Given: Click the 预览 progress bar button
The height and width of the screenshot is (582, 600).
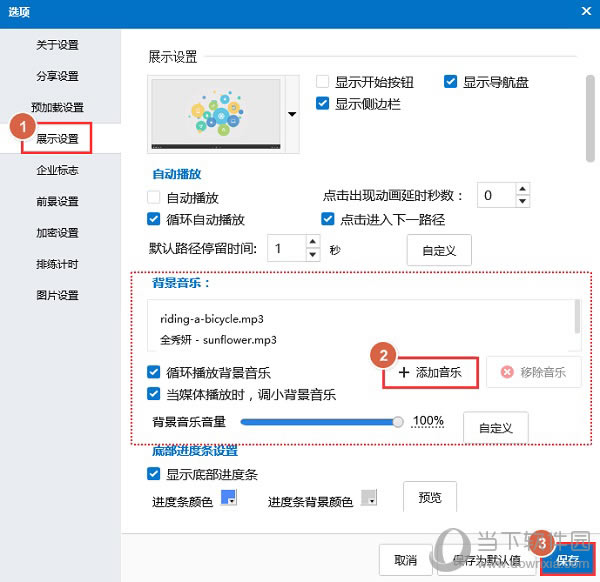Looking at the screenshot, I should [x=429, y=497].
